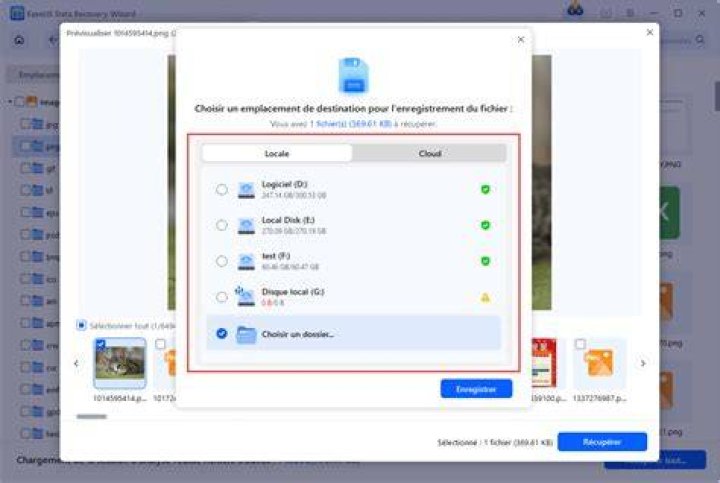Screen dimensions: 720x483
Task: Switch to the Locale tab
Action: 277,153
